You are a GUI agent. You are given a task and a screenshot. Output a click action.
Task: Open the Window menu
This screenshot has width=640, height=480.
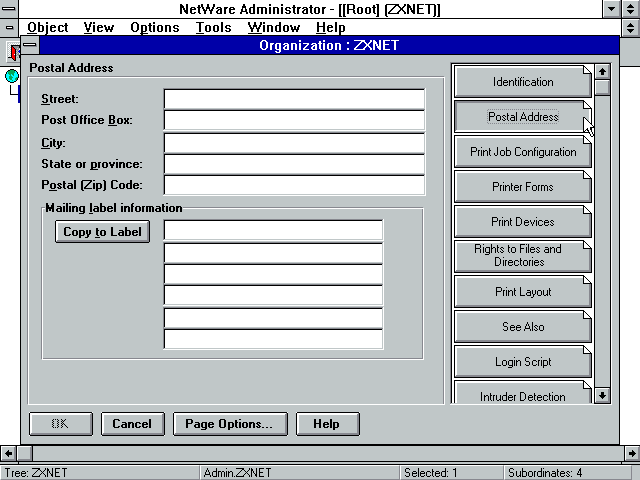(273, 27)
